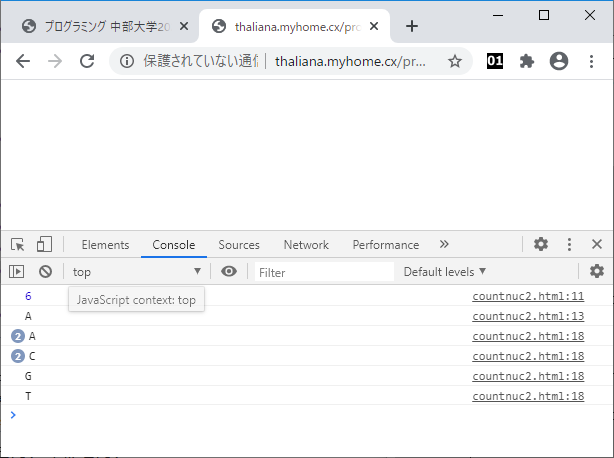Image resolution: width=614 pixels, height=458 pixels.
Task: Expand the more tabs chevron
Action: tap(444, 244)
